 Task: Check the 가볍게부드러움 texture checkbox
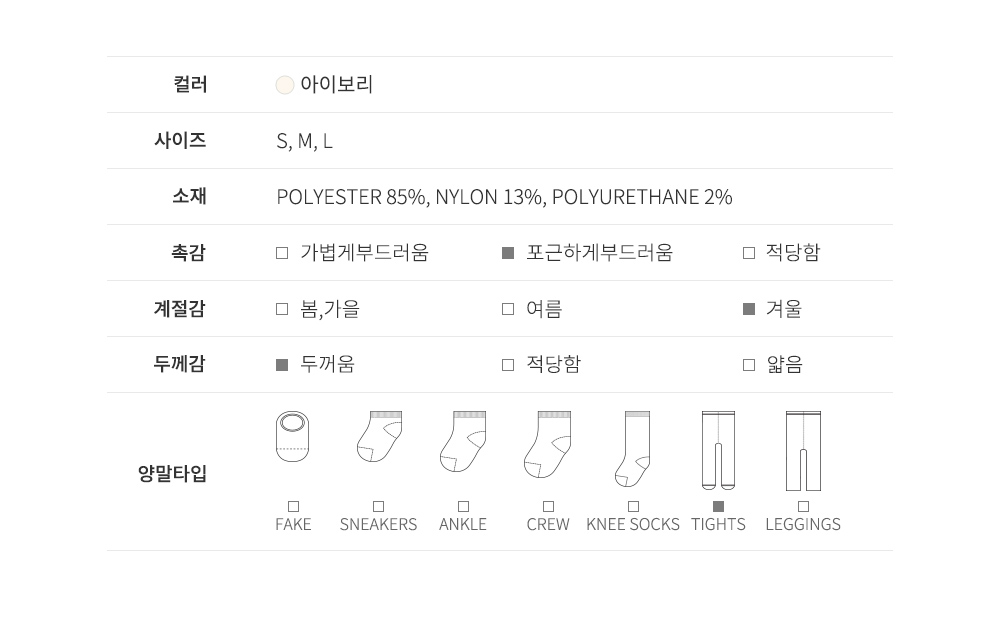pos(282,253)
